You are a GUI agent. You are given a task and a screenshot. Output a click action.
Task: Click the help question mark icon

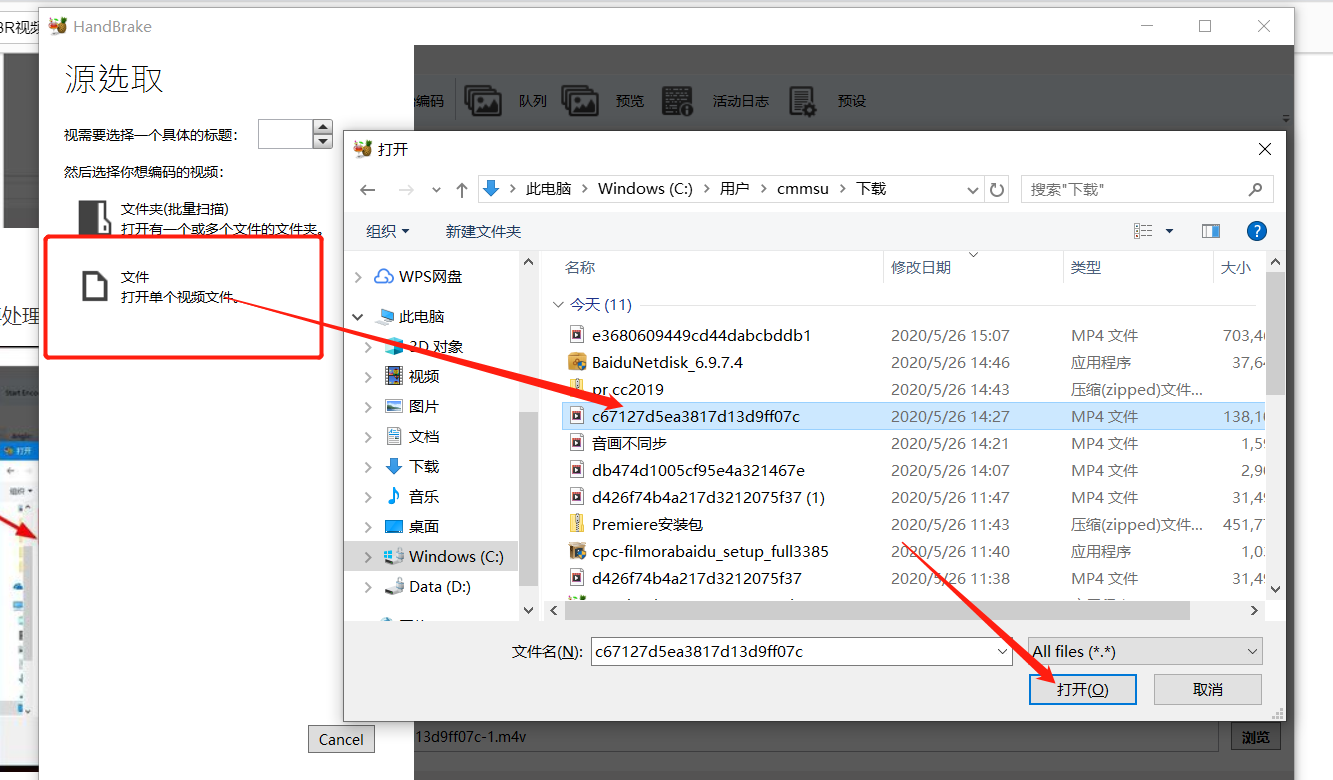pyautogui.click(x=1257, y=231)
